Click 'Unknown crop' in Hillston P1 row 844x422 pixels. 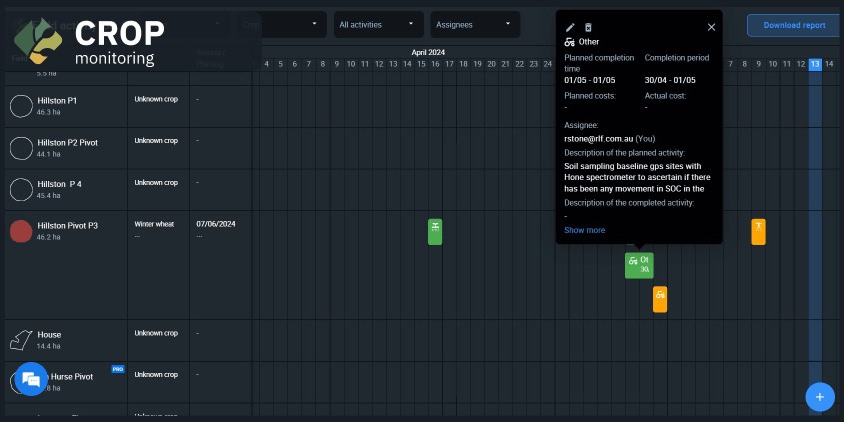pos(156,99)
